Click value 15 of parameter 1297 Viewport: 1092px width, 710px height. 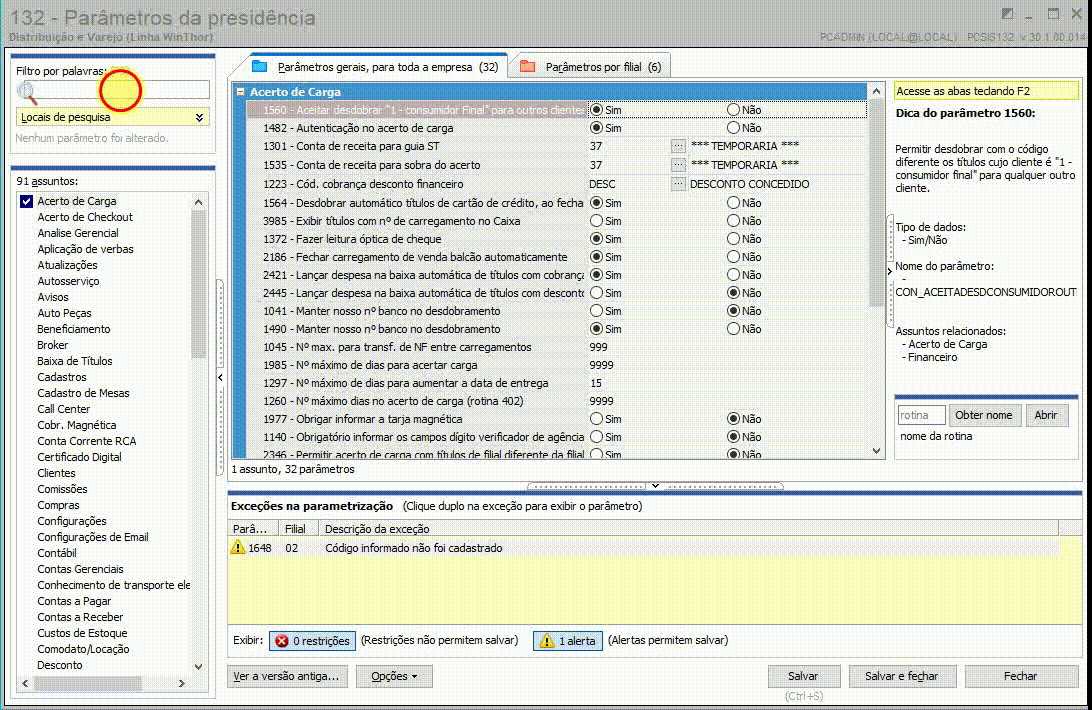point(596,383)
